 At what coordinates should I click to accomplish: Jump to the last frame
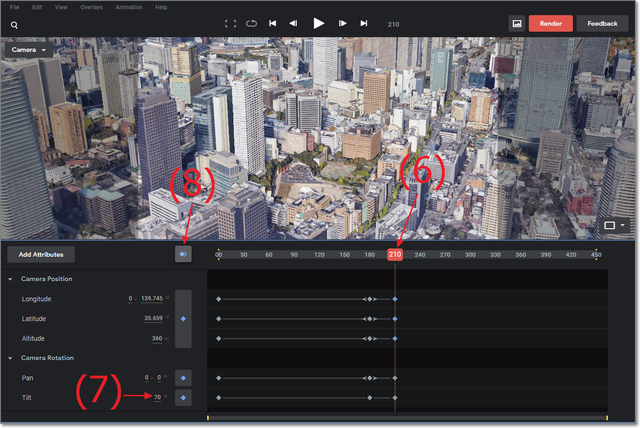(x=364, y=23)
